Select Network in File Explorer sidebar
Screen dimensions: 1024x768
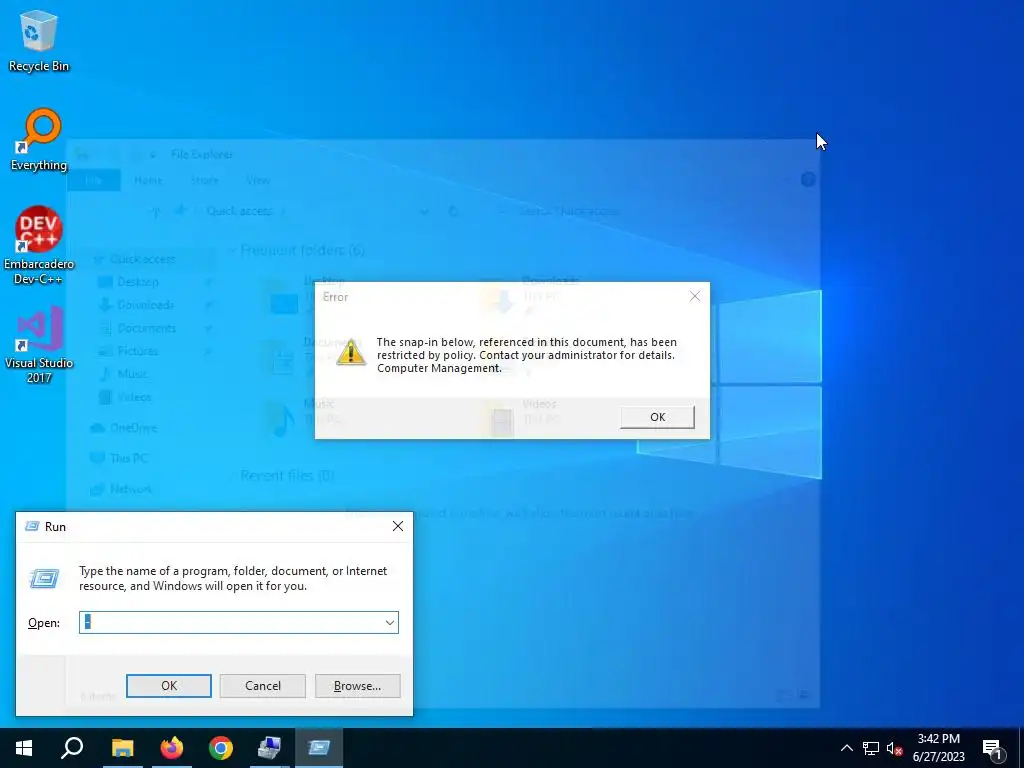(131, 489)
